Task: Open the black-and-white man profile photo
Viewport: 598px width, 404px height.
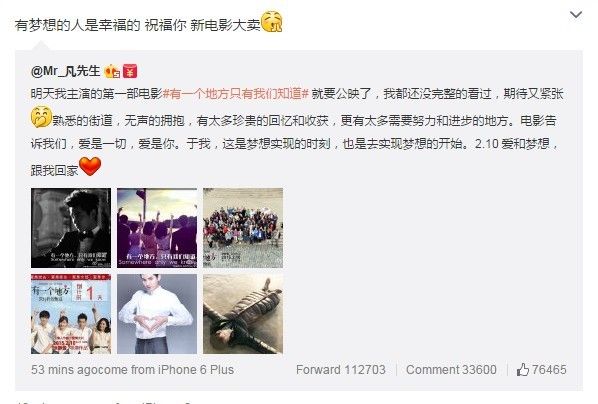Action: [x=71, y=228]
